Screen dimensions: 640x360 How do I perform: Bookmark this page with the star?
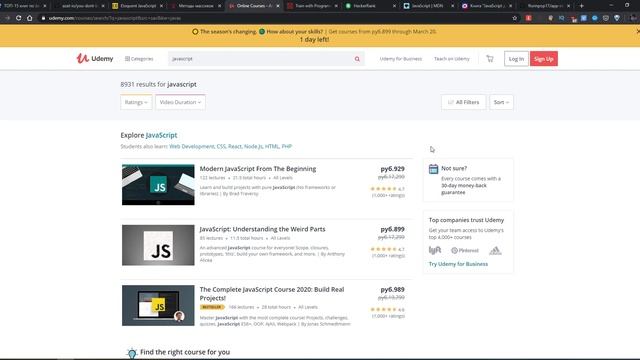click(x=514, y=18)
